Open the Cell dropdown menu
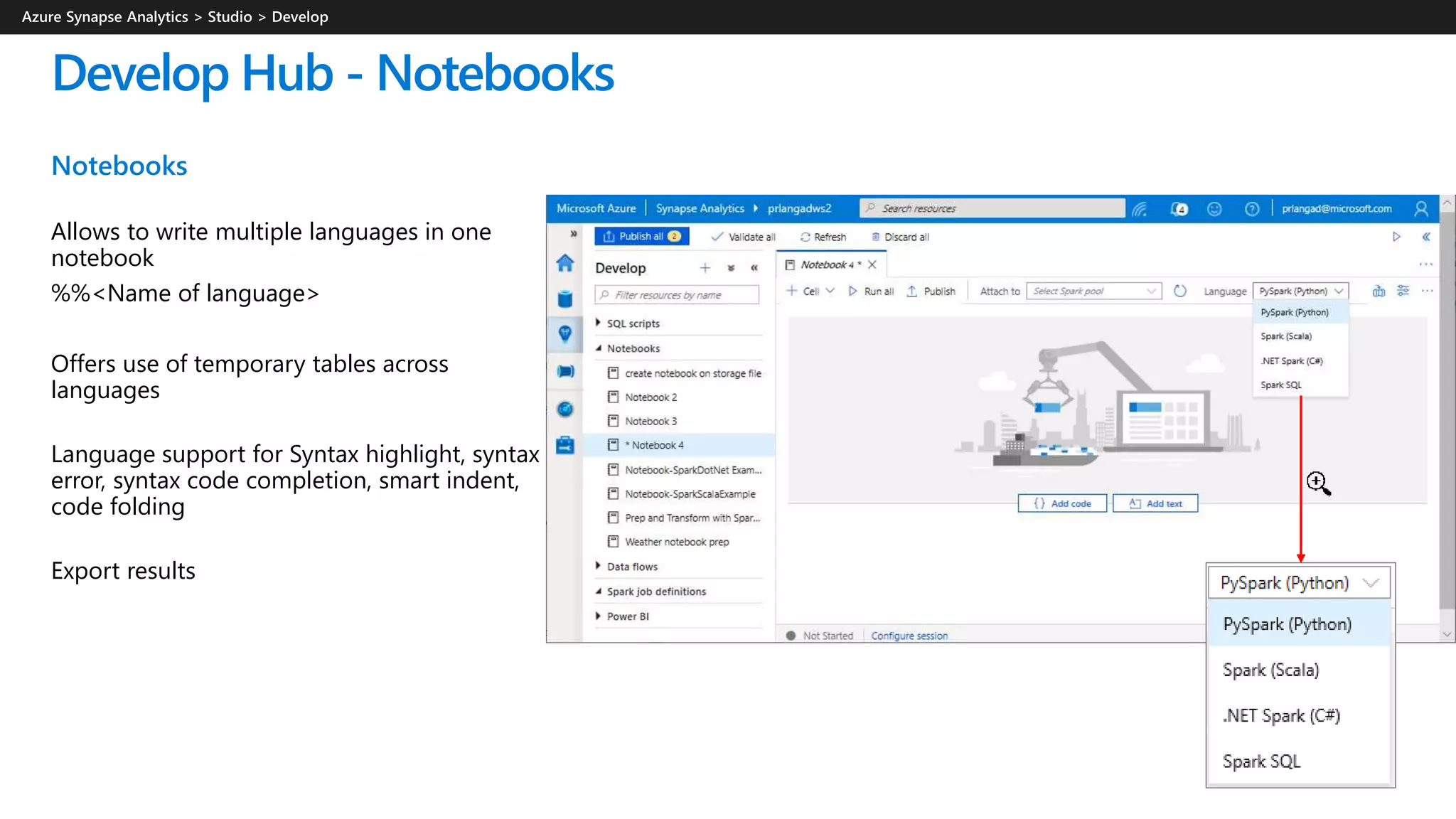This screenshot has width=1456, height=819. coord(810,291)
